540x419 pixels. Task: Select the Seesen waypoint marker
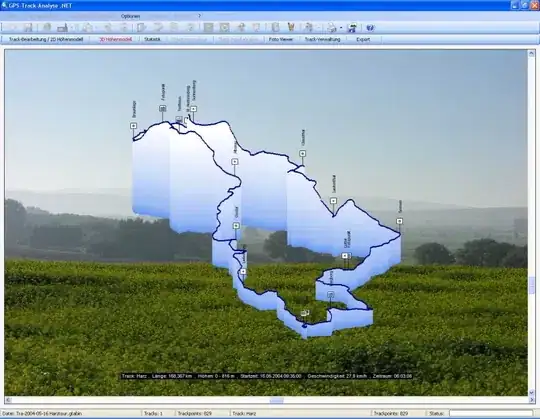tap(399, 221)
